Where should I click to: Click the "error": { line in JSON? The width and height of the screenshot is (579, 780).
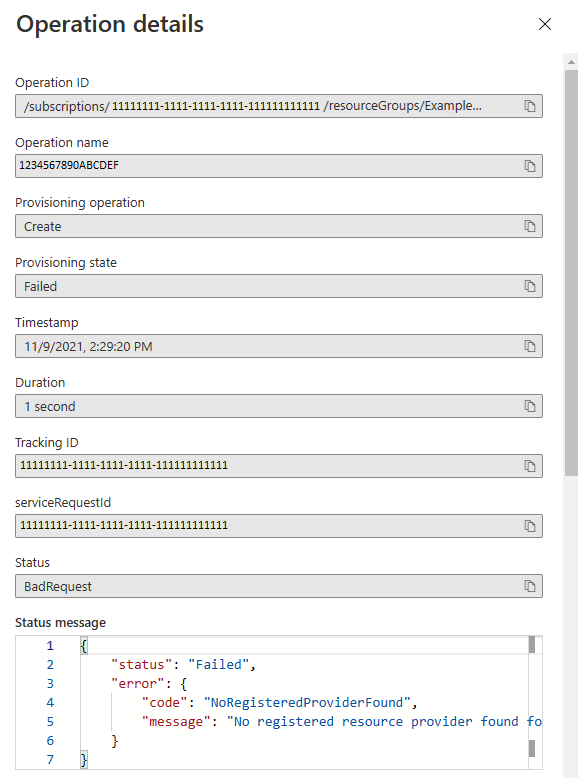tap(149, 683)
